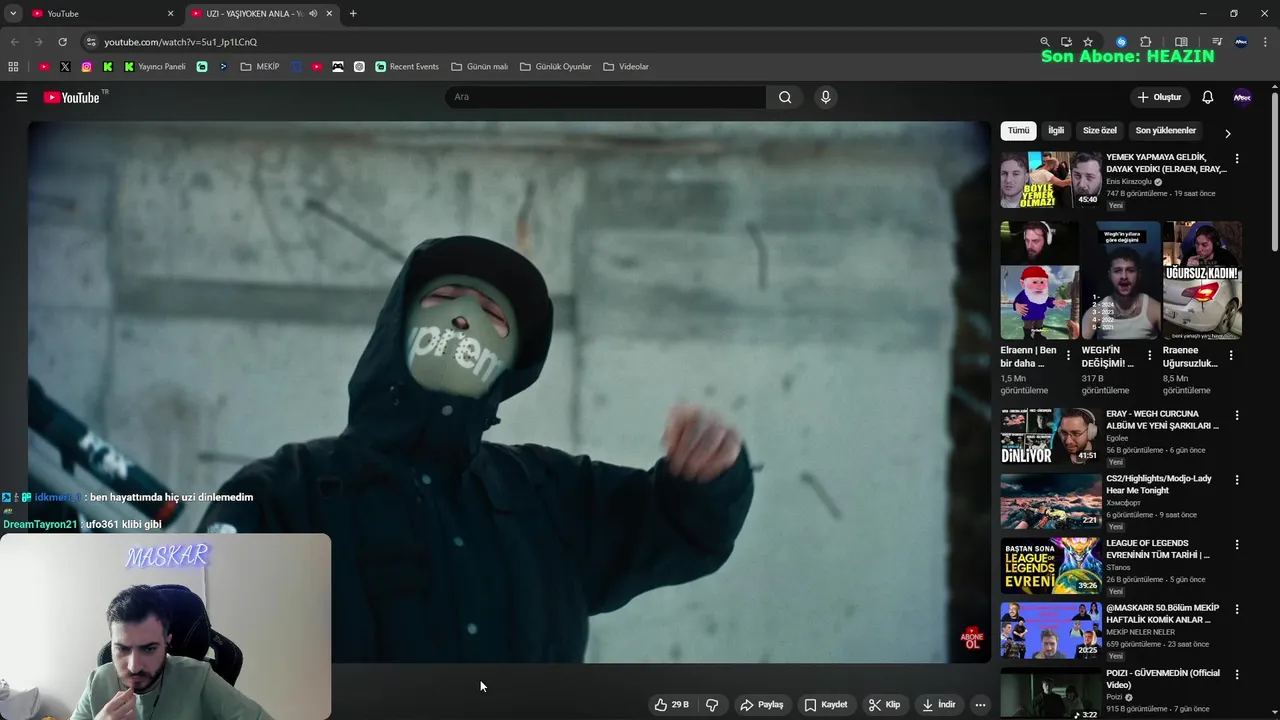Open Chrome zoom magnifier icon
Viewport: 1280px width, 720px height.
1045,42
